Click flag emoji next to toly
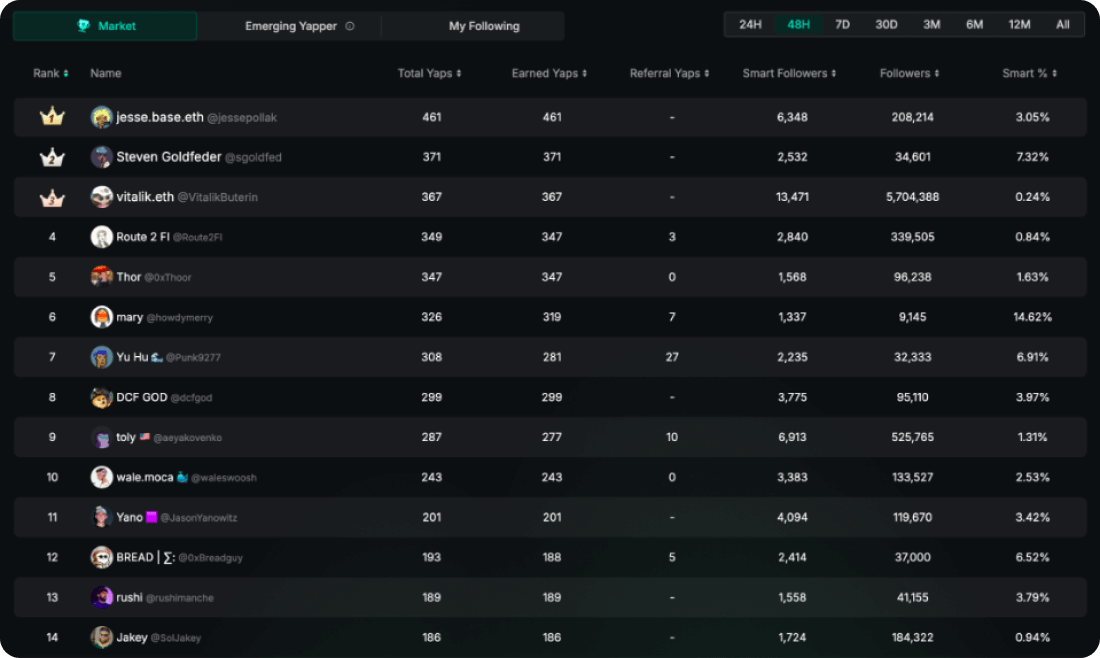 [x=145, y=437]
